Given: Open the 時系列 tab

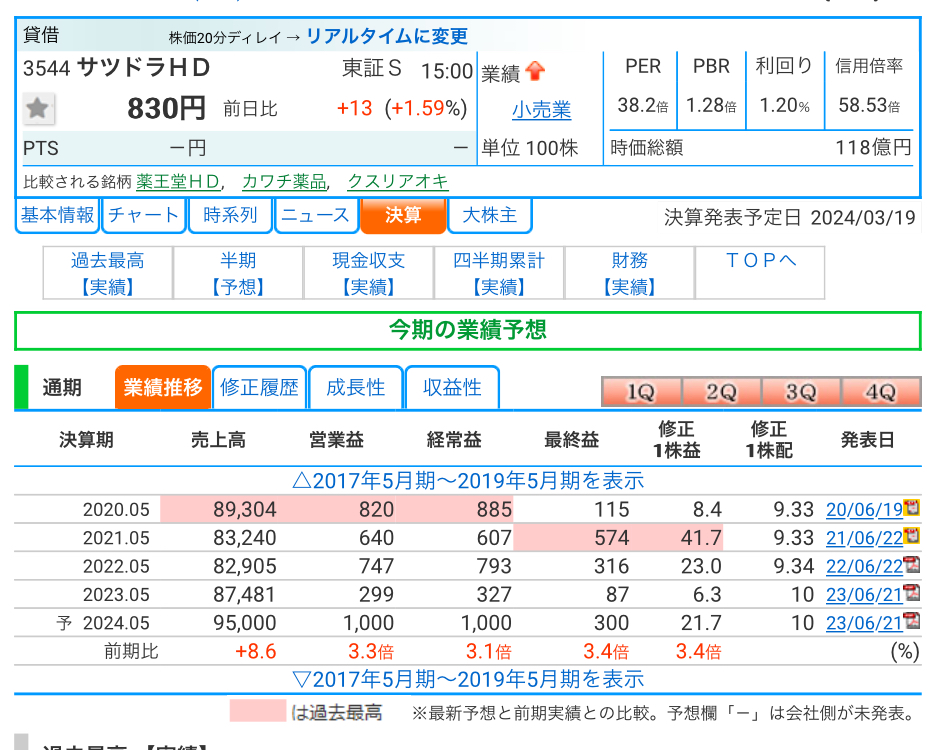Looking at the screenshot, I should pyautogui.click(x=230, y=215).
